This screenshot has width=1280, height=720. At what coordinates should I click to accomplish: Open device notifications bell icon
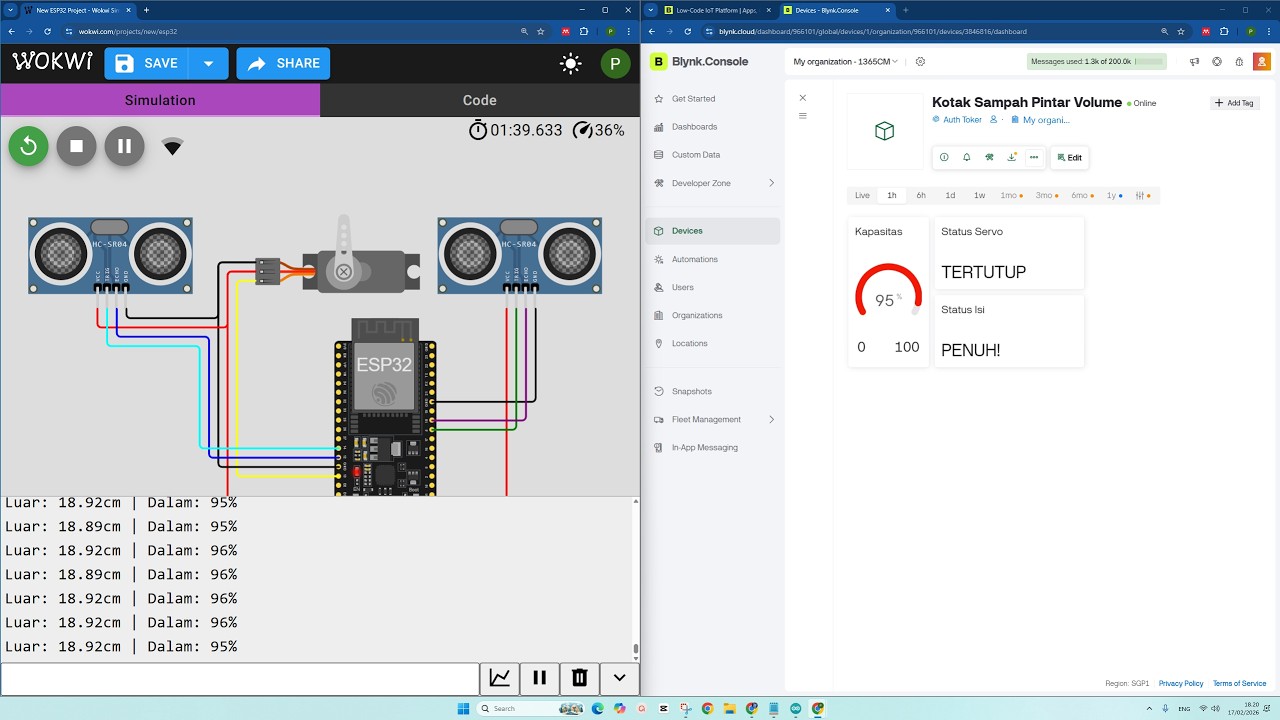pyautogui.click(x=966, y=157)
